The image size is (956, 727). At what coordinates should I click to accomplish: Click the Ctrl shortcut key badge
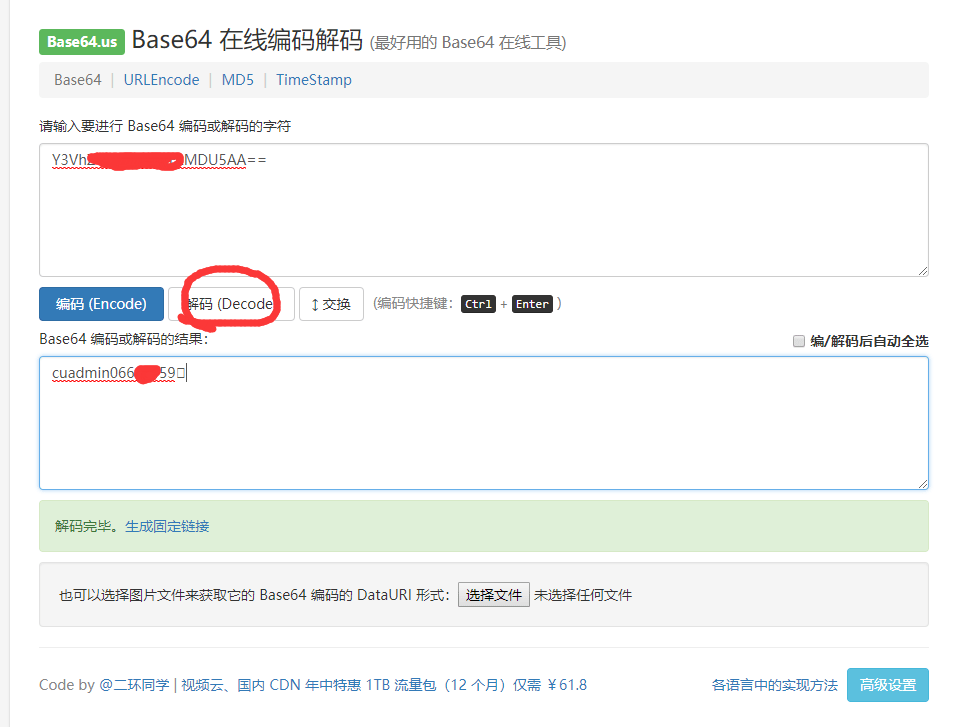(x=478, y=304)
